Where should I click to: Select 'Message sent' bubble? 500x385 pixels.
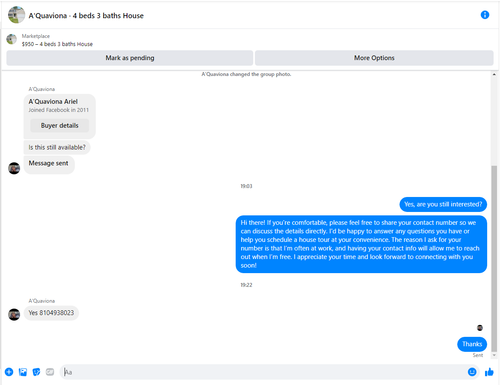coord(49,164)
